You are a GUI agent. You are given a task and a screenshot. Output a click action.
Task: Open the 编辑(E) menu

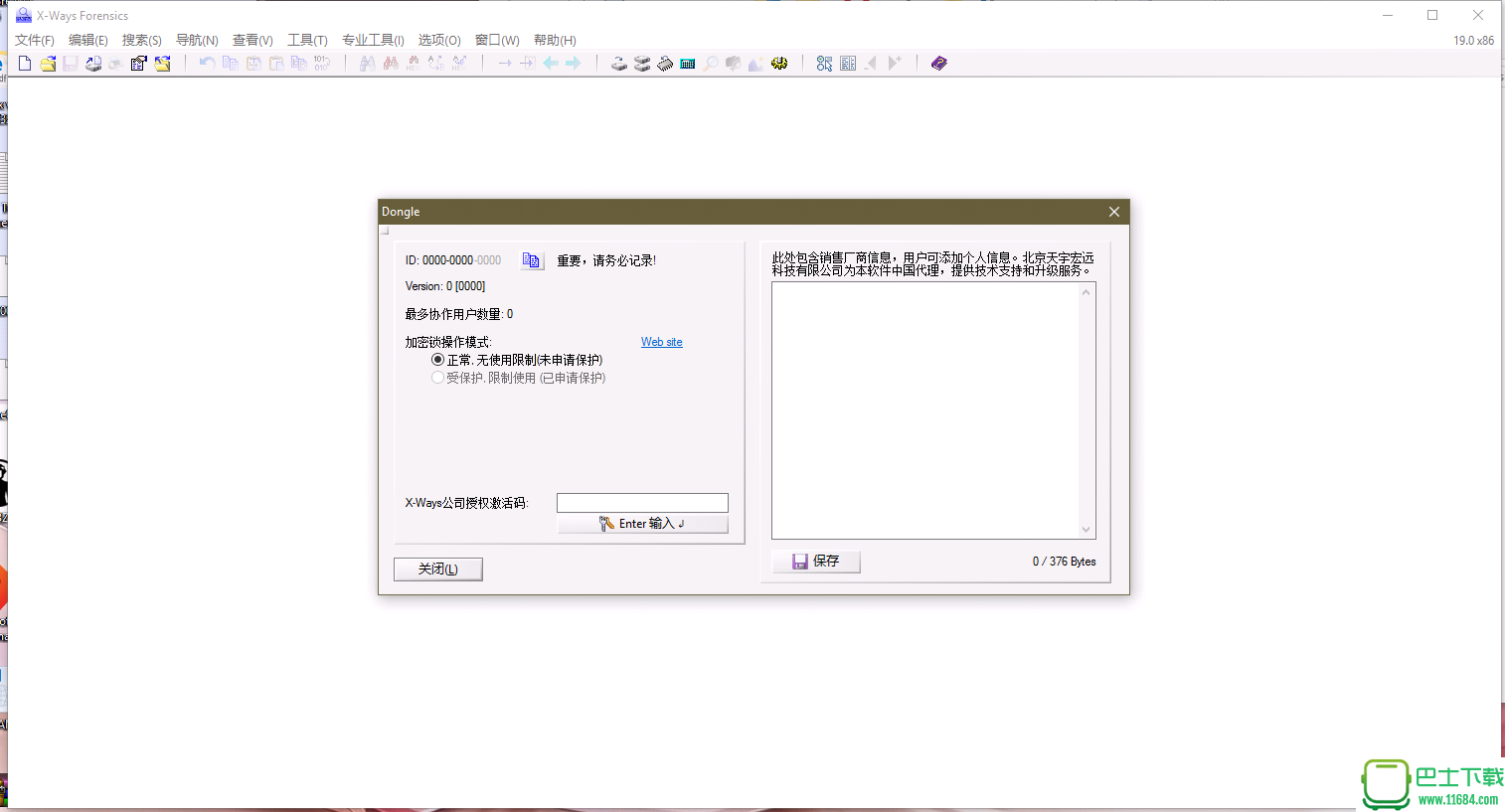click(88, 40)
